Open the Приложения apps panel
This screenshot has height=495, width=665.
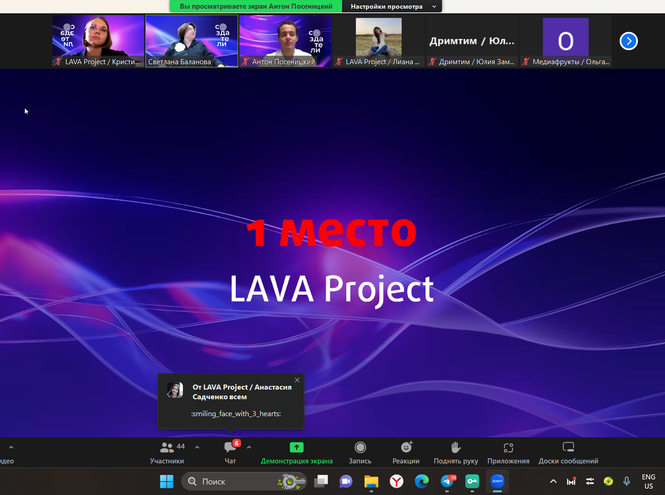[508, 451]
